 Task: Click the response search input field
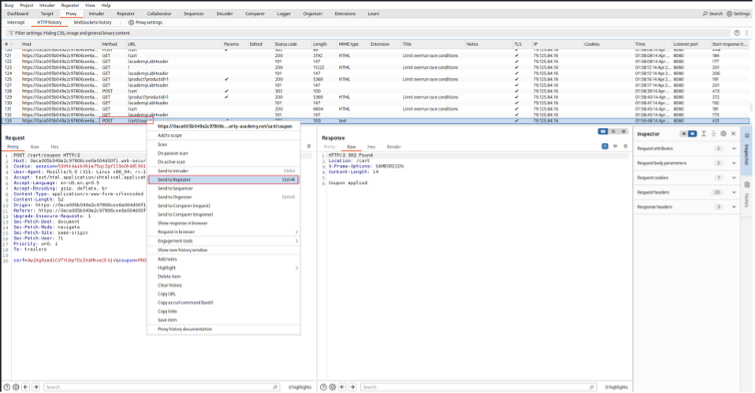click(x=480, y=387)
